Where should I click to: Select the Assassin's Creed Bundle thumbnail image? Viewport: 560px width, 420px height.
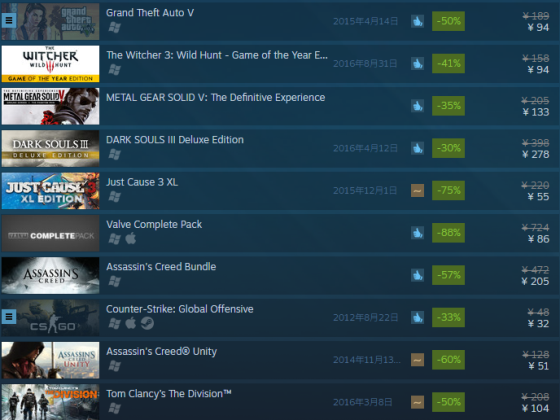(x=50, y=275)
